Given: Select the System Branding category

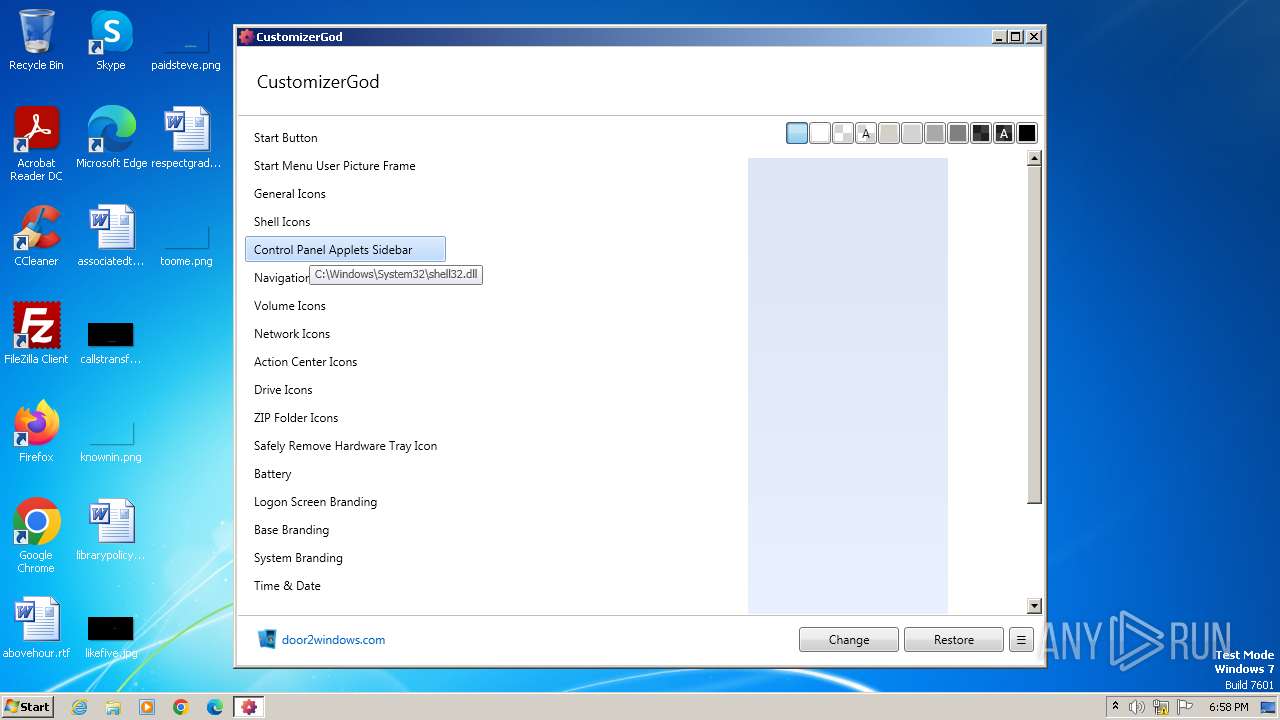Looking at the screenshot, I should click(345, 558).
